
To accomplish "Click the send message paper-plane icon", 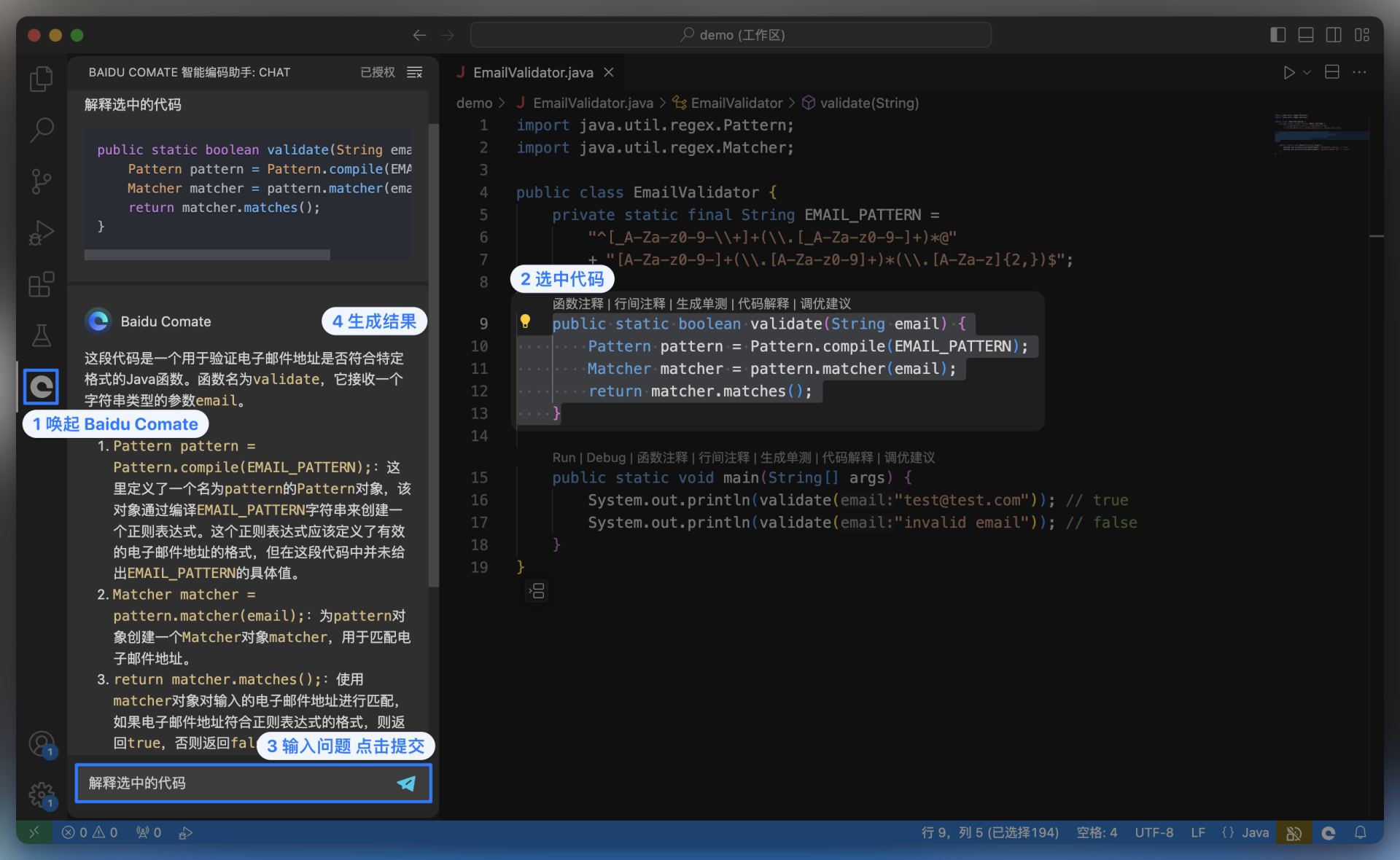I will (406, 783).
